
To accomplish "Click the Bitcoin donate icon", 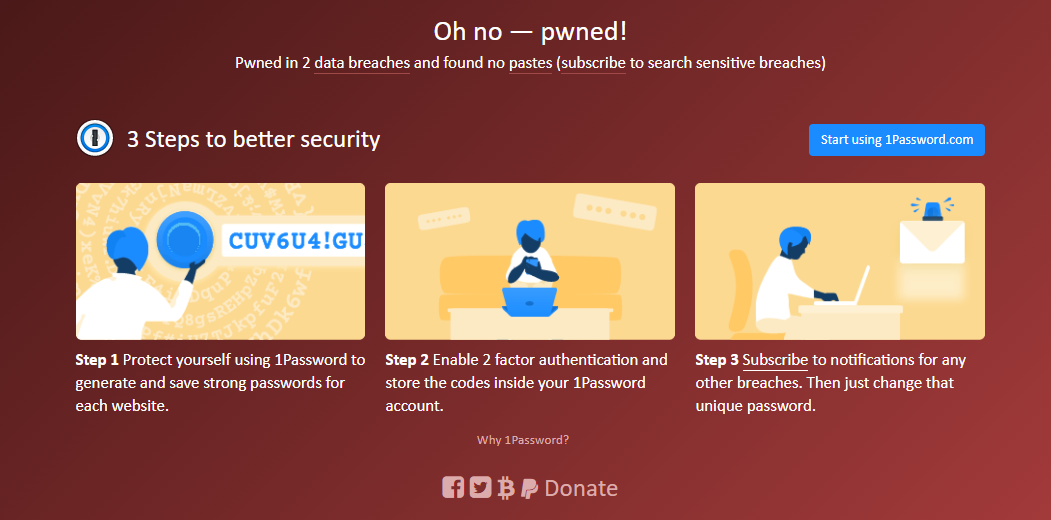I will point(506,488).
